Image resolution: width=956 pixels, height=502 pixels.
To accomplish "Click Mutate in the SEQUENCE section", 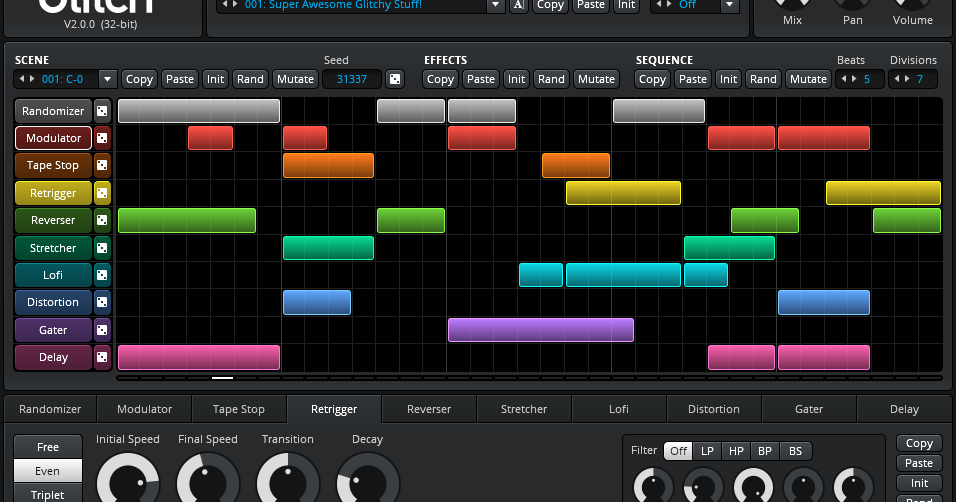I will coord(808,79).
